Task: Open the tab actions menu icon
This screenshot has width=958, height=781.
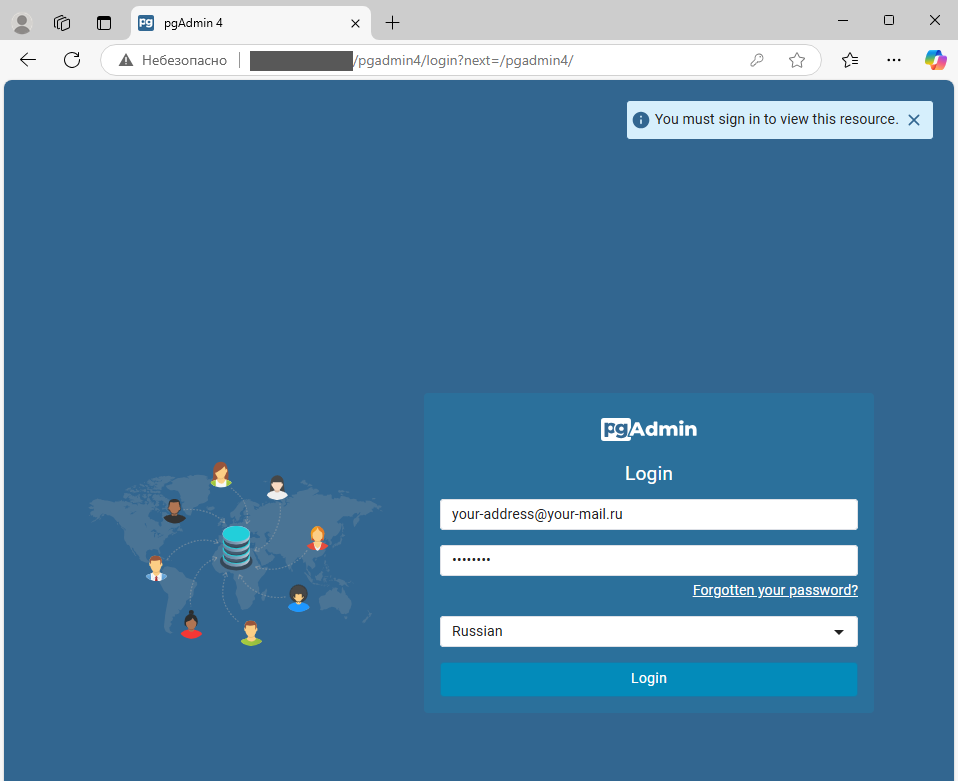Action: pyautogui.click(x=104, y=23)
